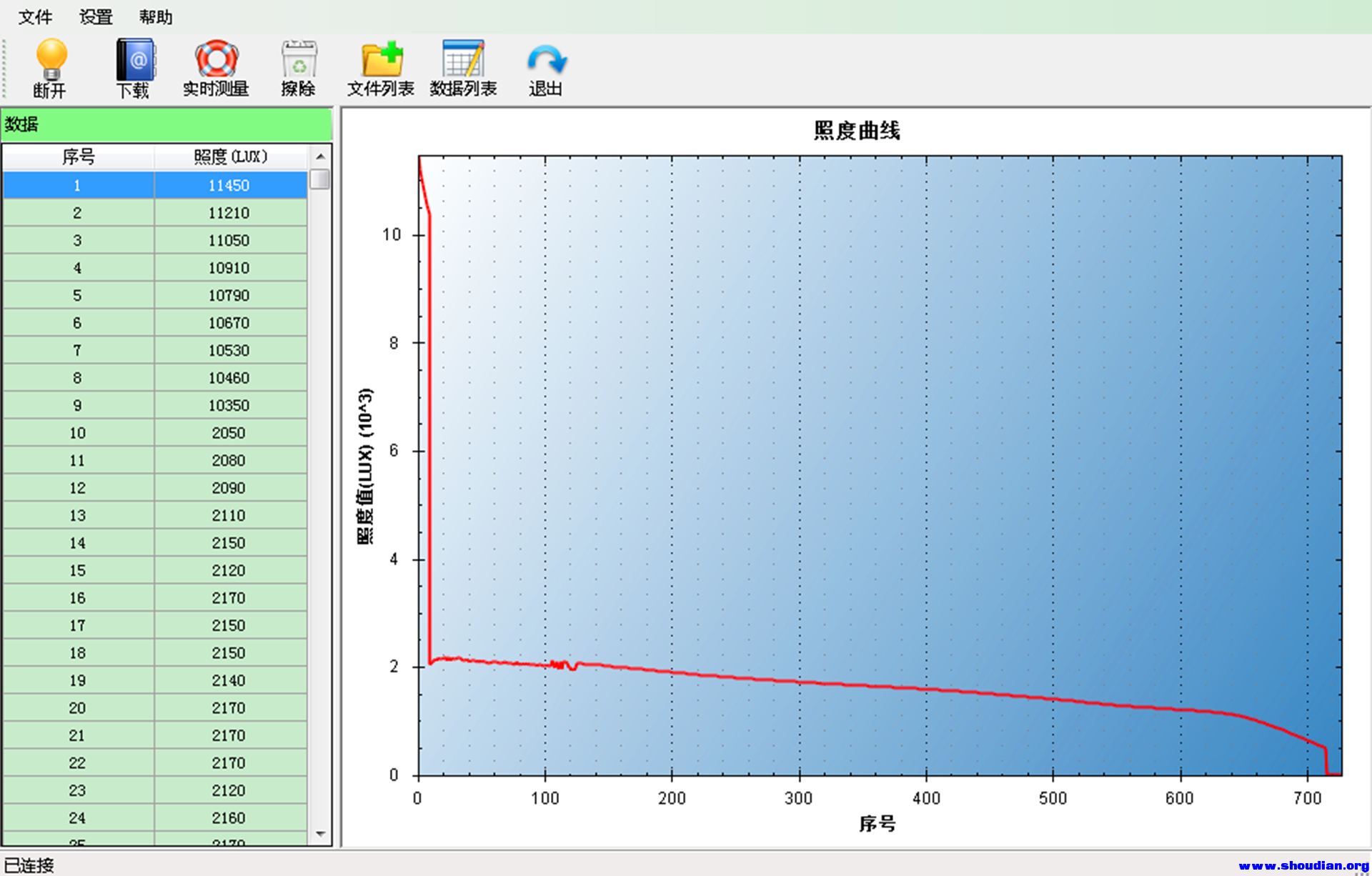Click sequence number 18 cell
This screenshot has height=876, width=1372.
[78, 653]
